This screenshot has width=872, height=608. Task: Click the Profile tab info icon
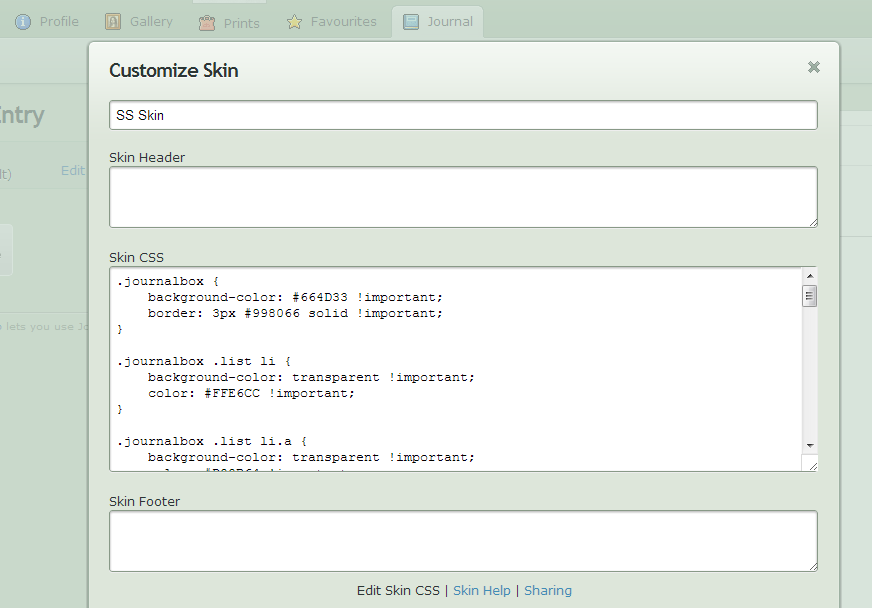pyautogui.click(x=23, y=21)
